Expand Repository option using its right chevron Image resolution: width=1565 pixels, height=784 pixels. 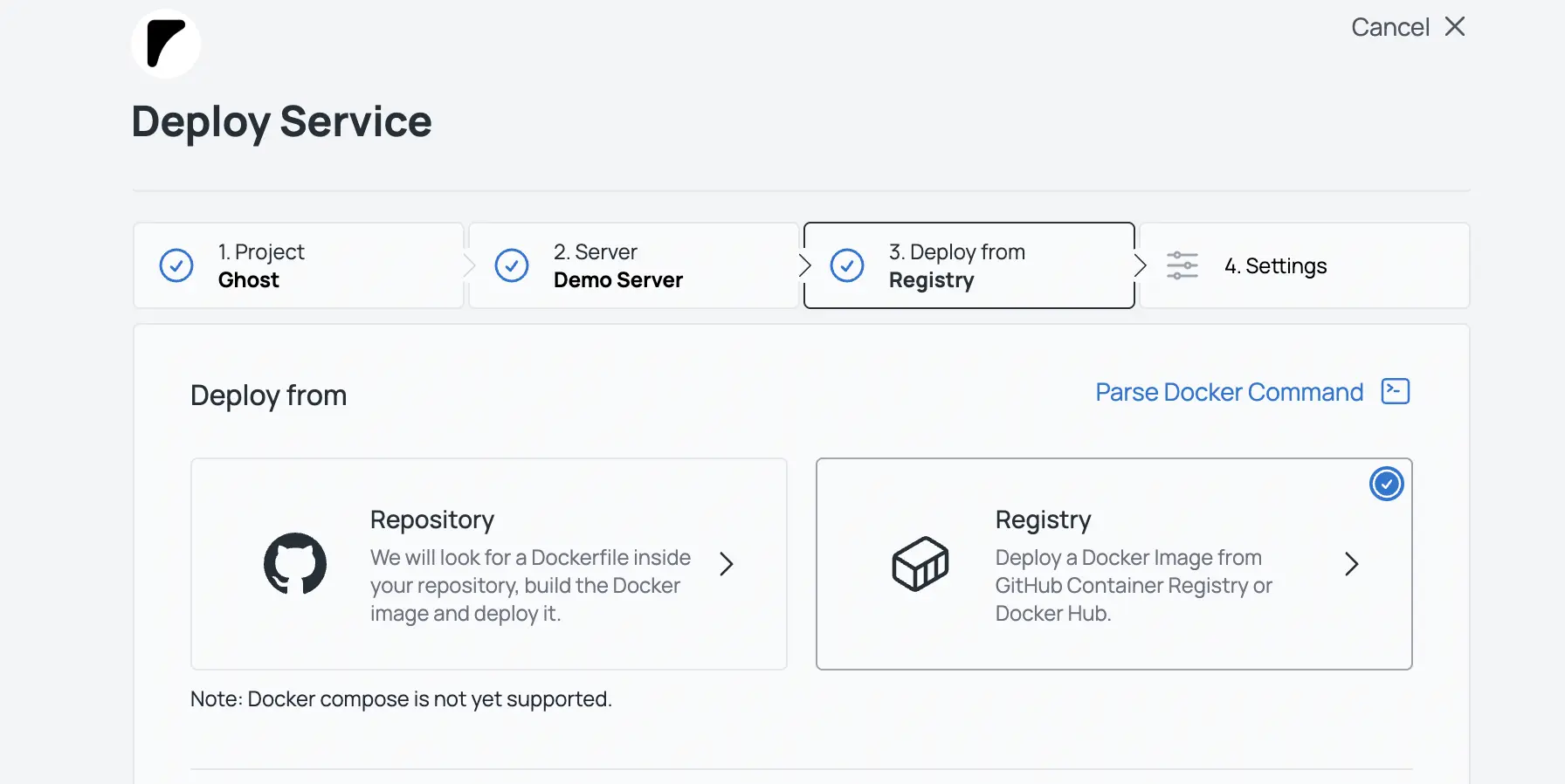[726, 564]
